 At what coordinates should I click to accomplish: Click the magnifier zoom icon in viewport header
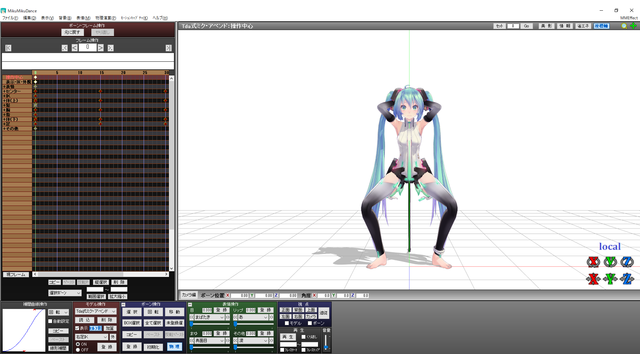coord(624,26)
